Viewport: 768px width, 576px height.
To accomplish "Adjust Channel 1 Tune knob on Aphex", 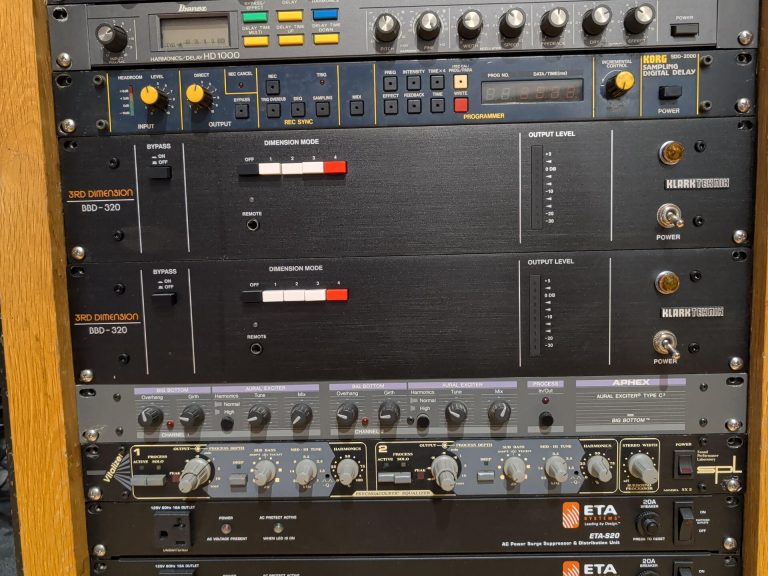I will point(259,416).
